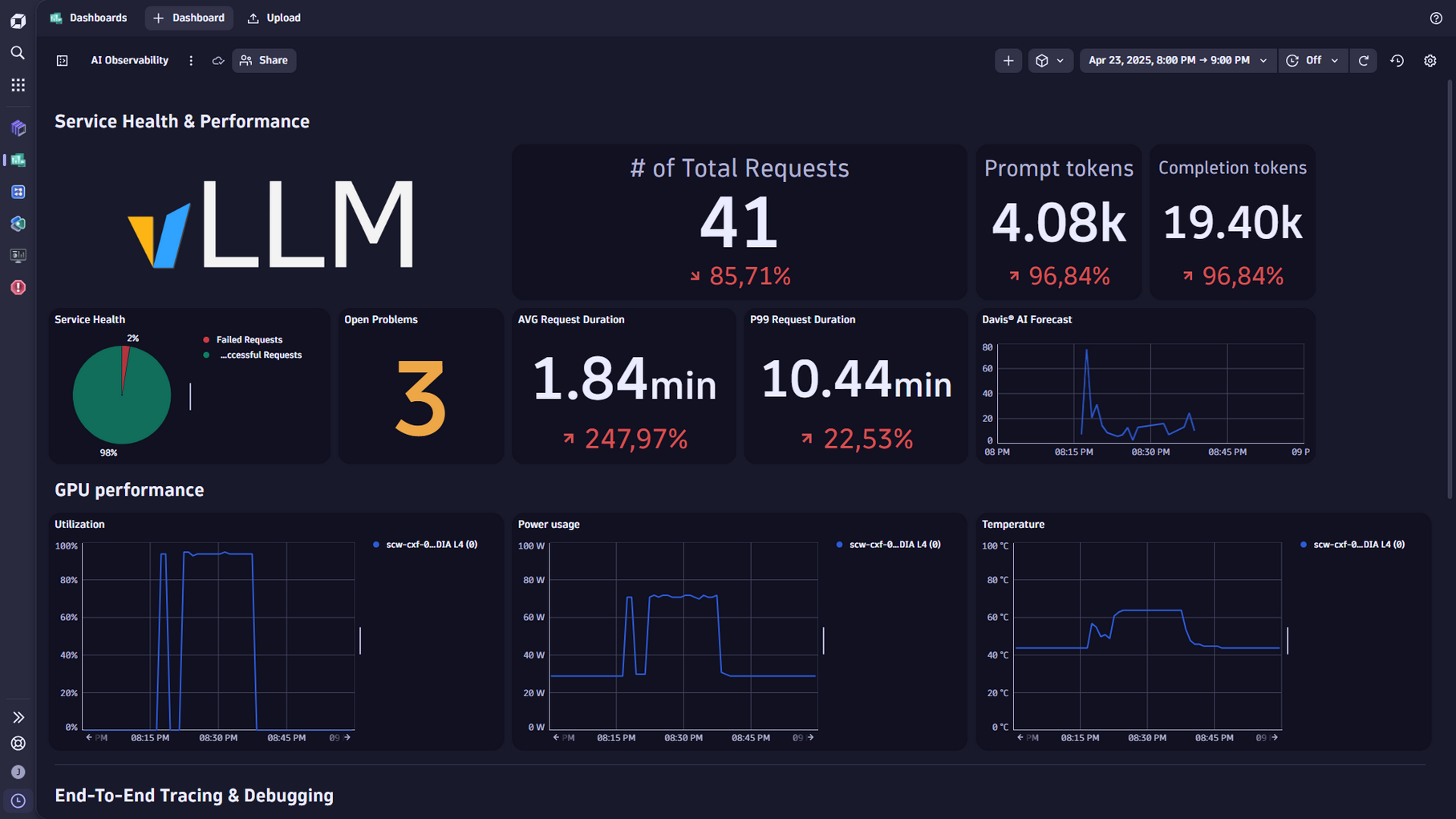Click the Upload button

pos(274,18)
